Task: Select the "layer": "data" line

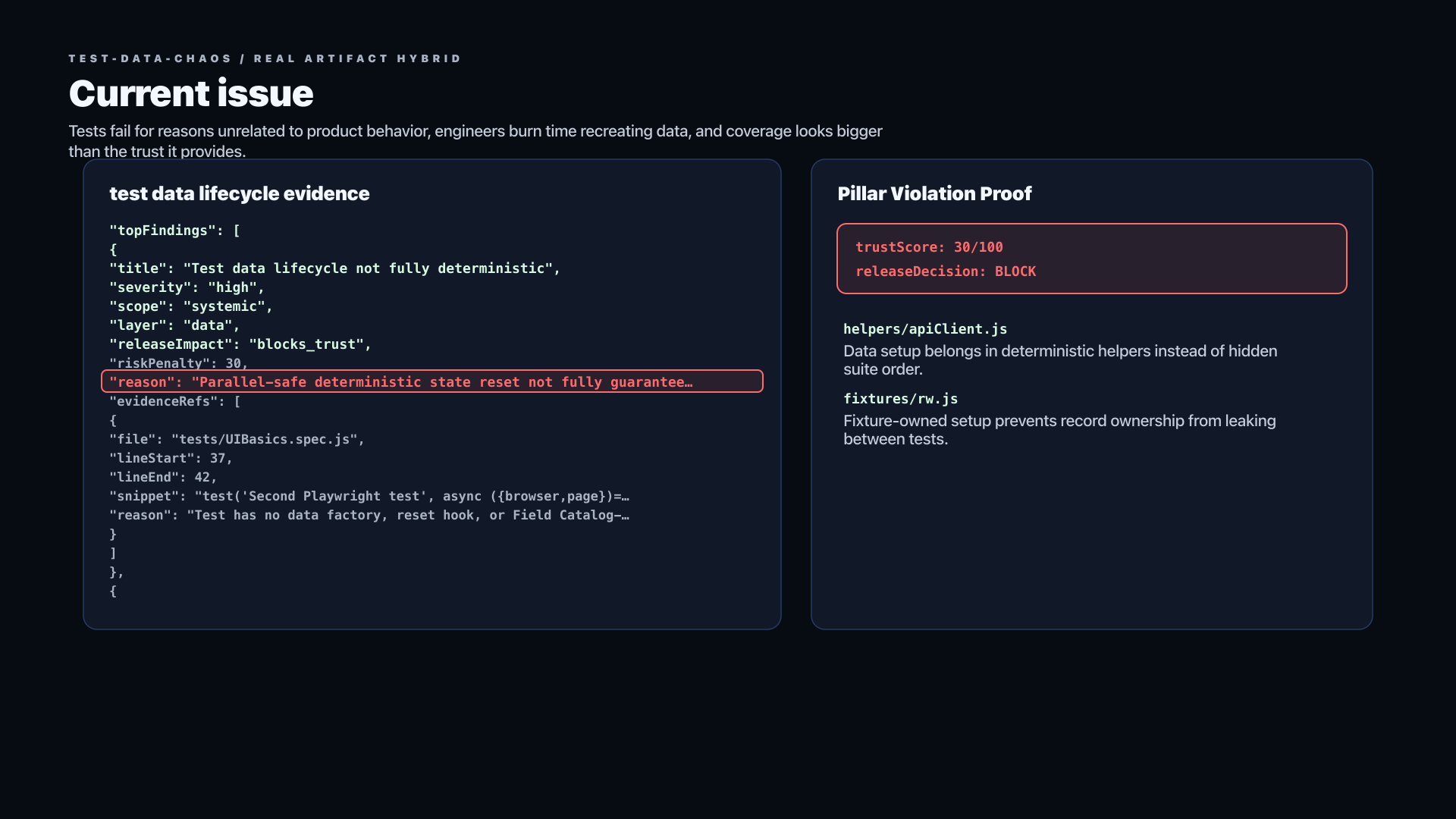Action: click(x=174, y=325)
